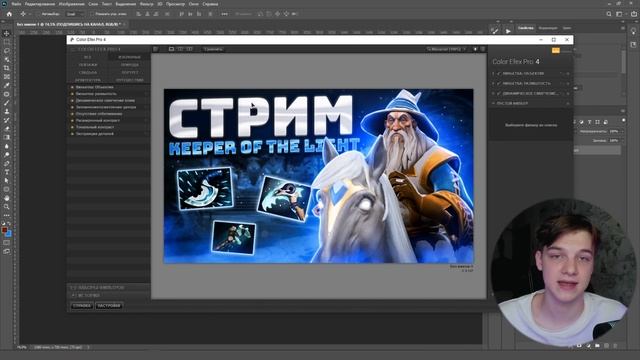The width and height of the screenshot is (640, 360).
Task: Click the preview background color lightbulb icon
Action: click(x=475, y=49)
